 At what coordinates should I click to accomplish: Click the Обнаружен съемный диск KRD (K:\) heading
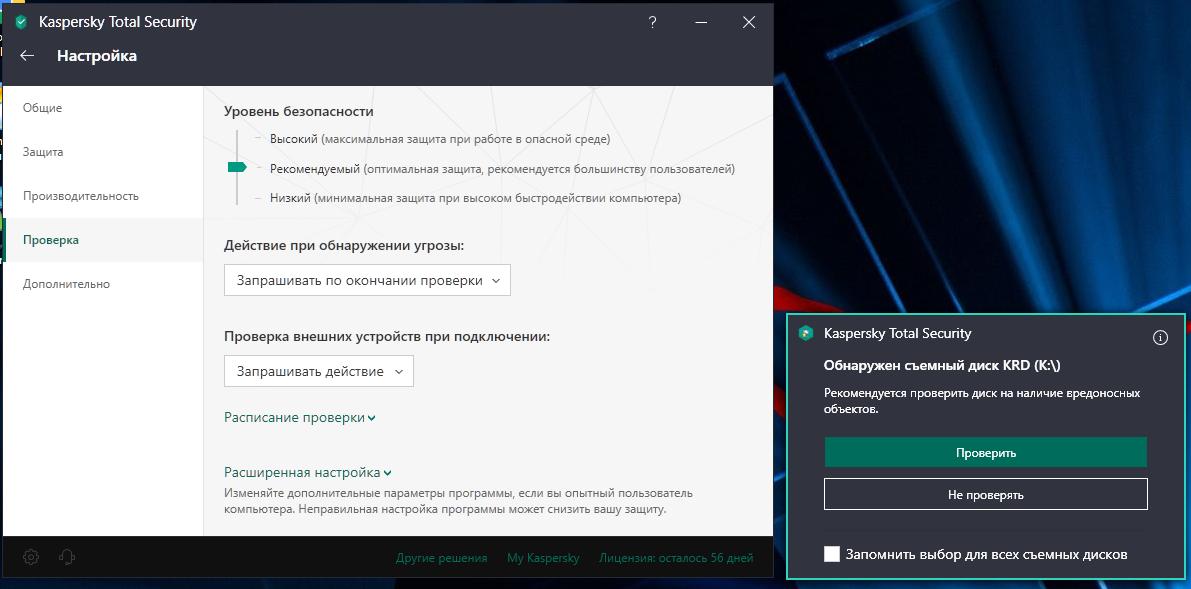point(942,365)
